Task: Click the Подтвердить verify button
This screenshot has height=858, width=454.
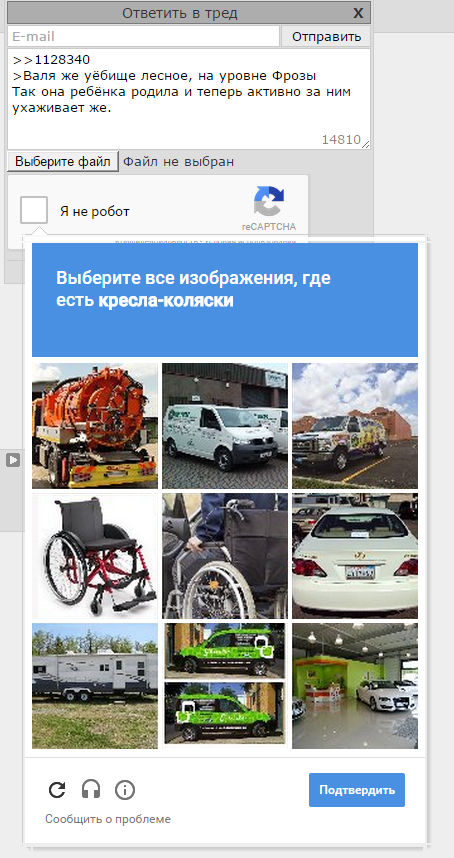Action: point(357,790)
